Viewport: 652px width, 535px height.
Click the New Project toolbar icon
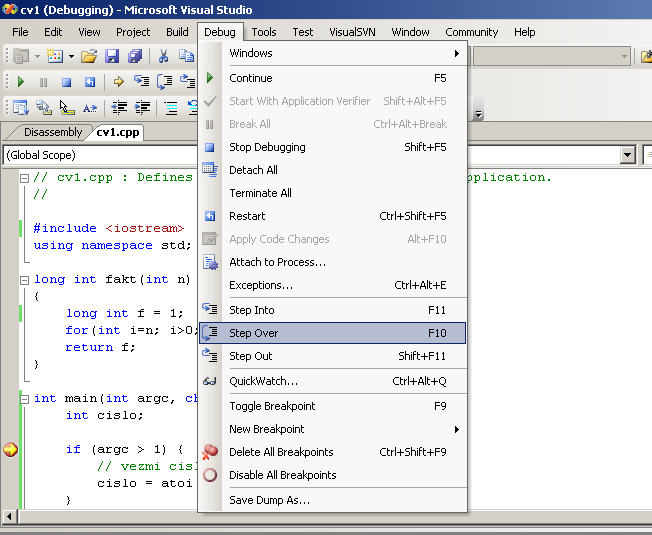coord(21,56)
